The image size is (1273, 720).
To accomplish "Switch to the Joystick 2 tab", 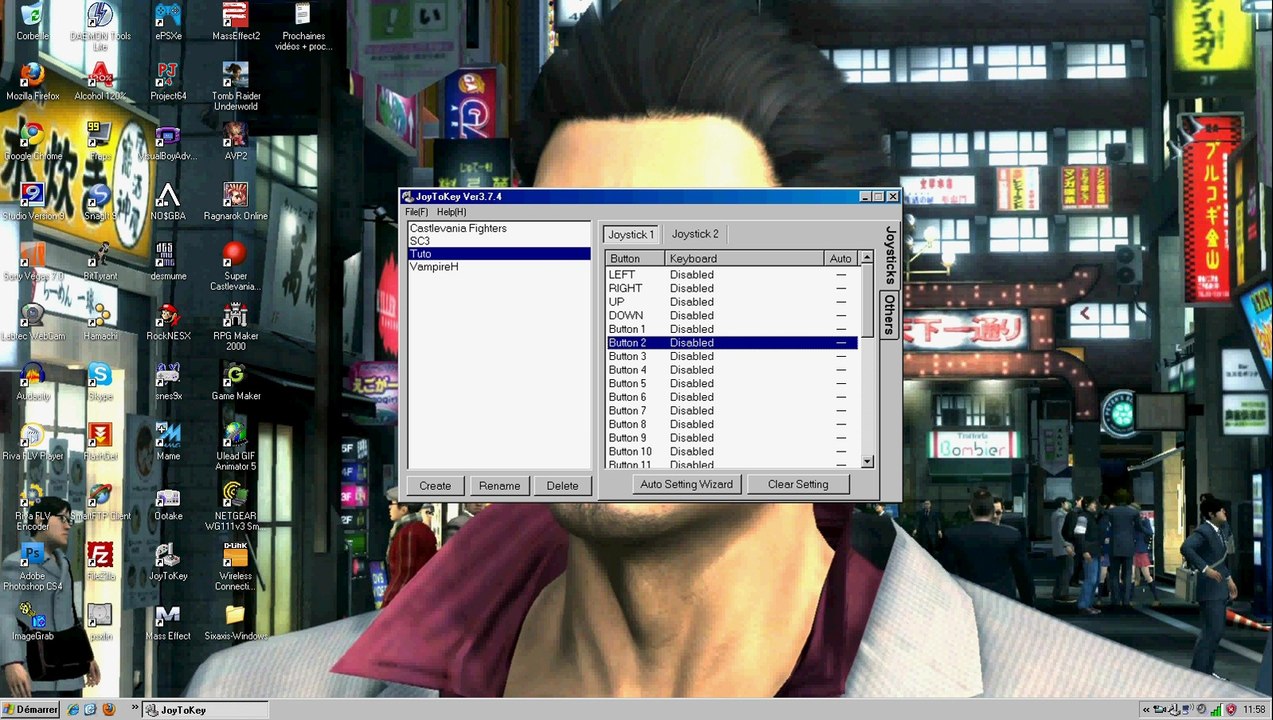I will (695, 234).
